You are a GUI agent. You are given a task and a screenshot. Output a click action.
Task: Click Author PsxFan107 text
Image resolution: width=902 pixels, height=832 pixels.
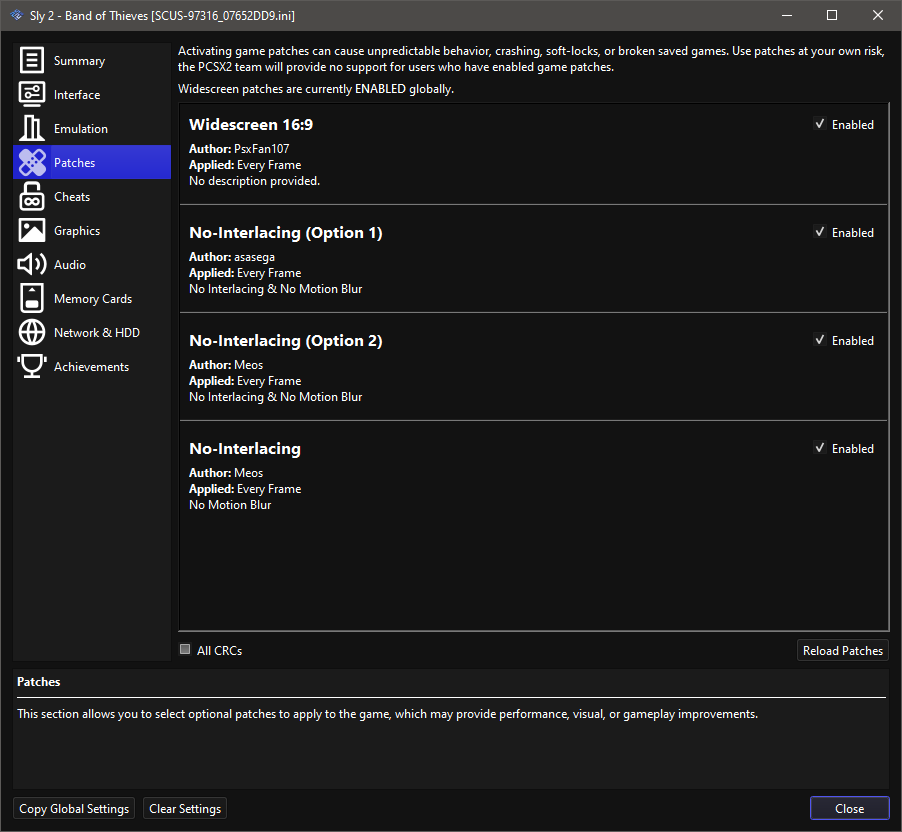[x=239, y=148]
